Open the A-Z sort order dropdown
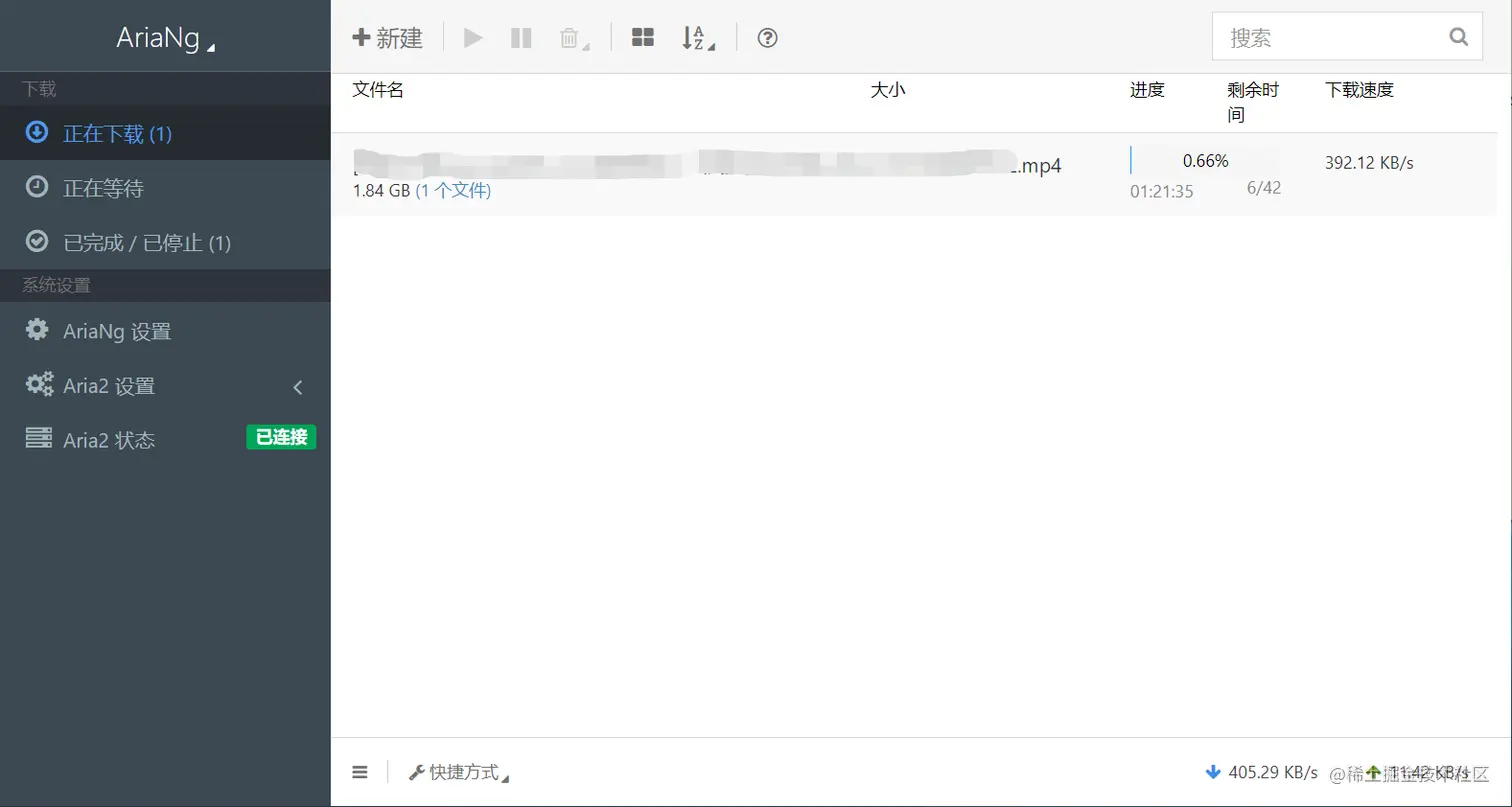 [x=696, y=37]
